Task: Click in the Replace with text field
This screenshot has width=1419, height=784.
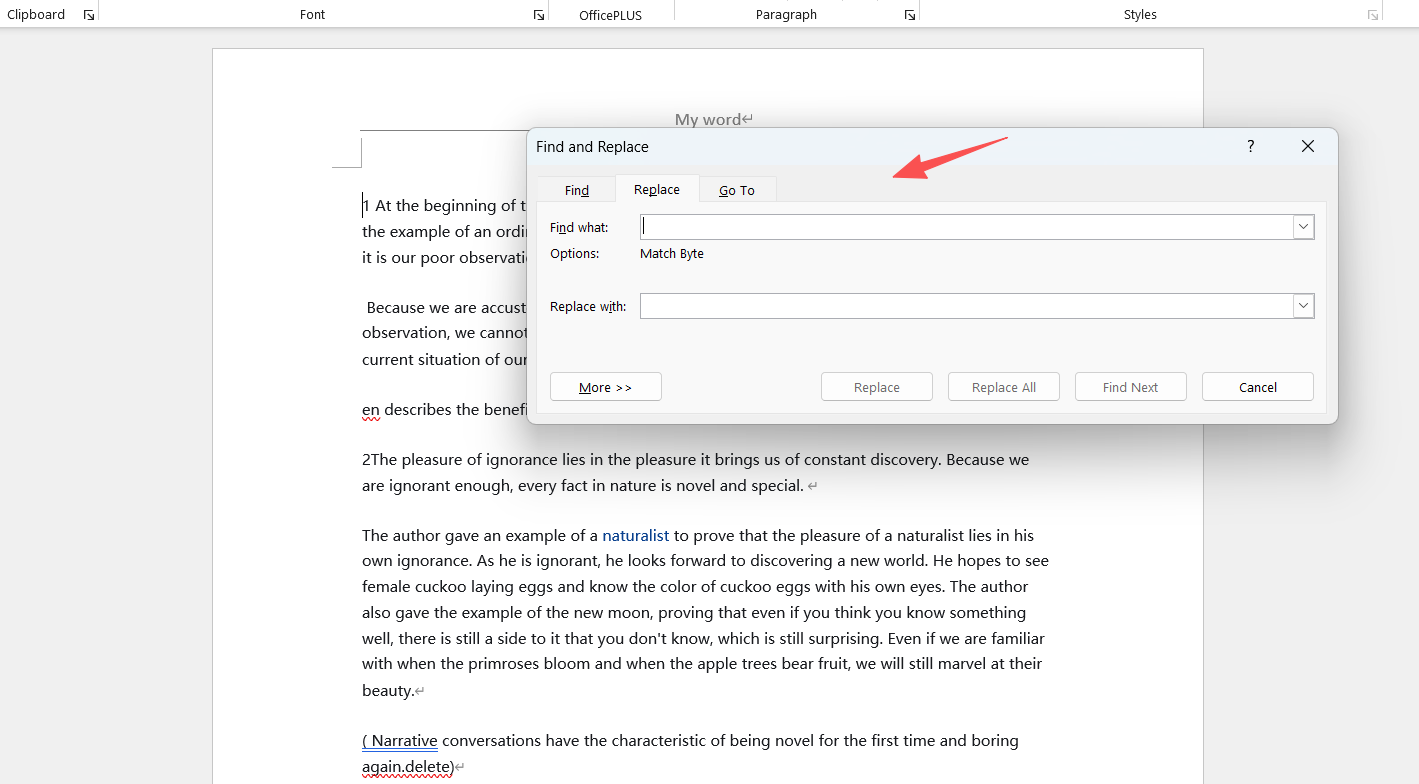Action: coord(965,306)
